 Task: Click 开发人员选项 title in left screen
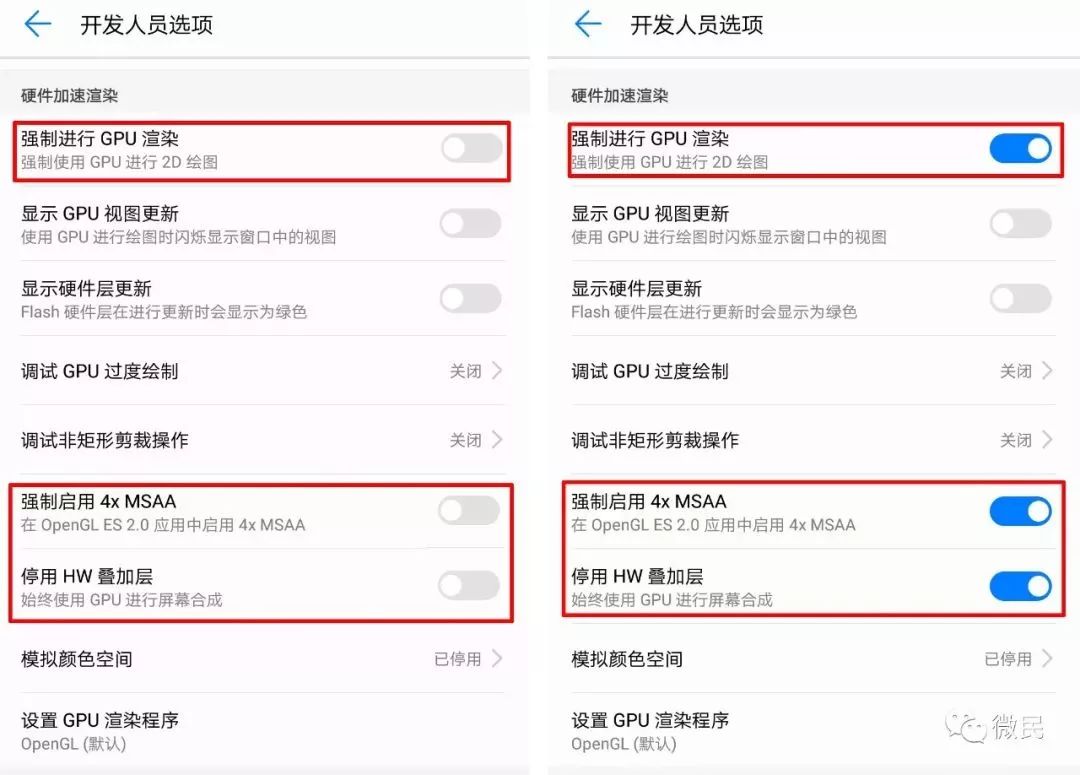click(x=147, y=25)
